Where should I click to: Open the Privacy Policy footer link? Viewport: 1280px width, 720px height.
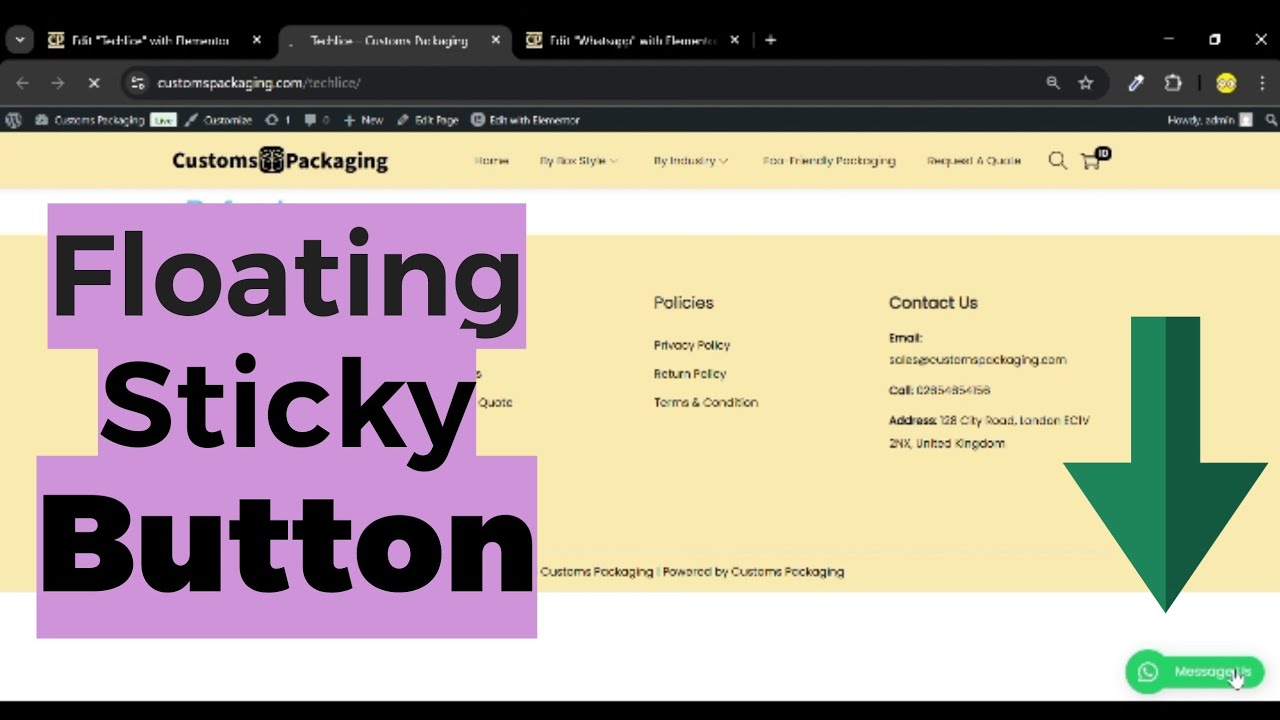[x=692, y=345]
